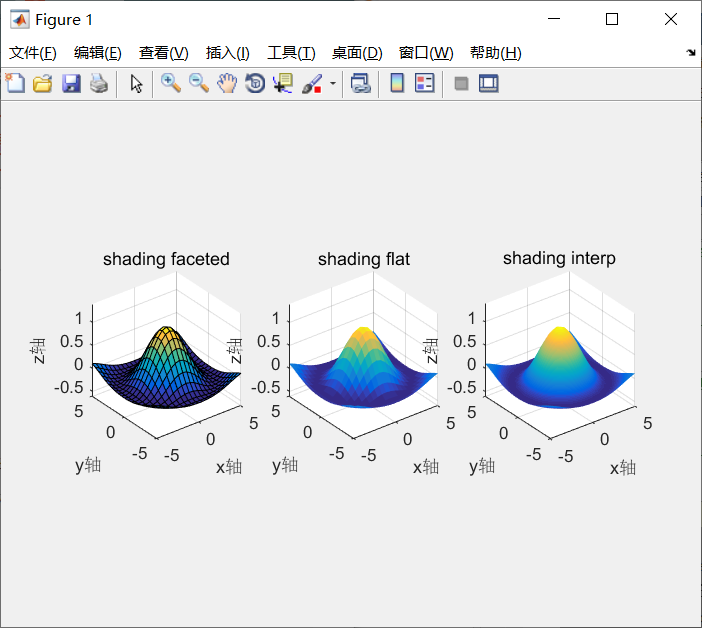Image resolution: width=702 pixels, height=628 pixels.
Task: Click the Link Plot icon
Action: pyautogui.click(x=361, y=84)
